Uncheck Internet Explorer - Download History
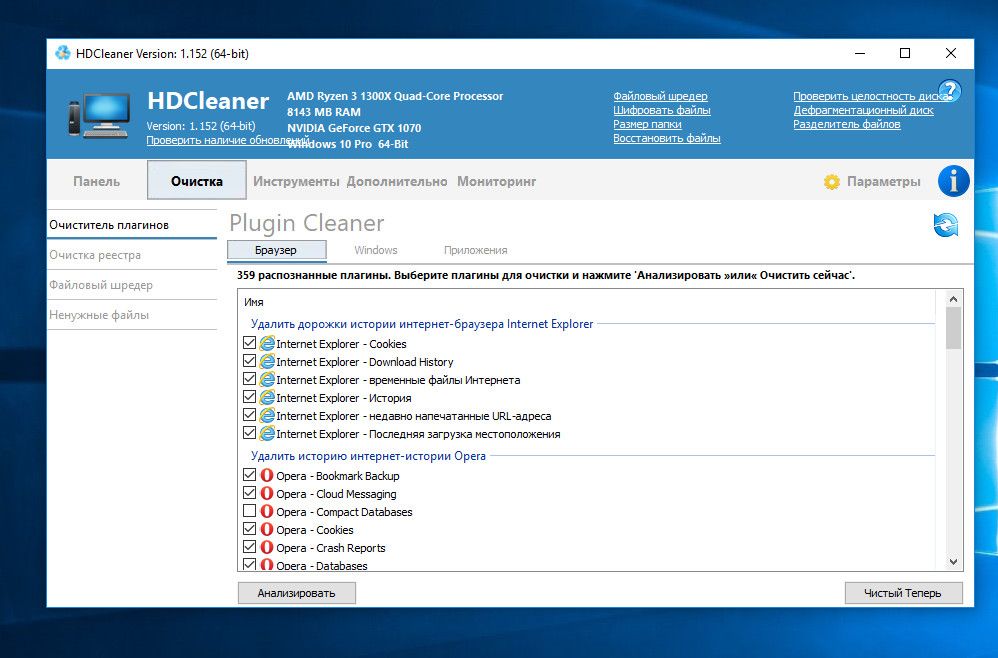998x658 pixels. [250, 362]
